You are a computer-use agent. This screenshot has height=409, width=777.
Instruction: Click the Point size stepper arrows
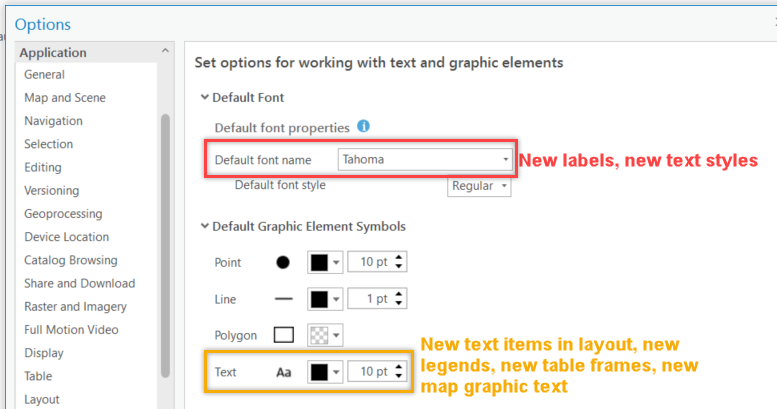pos(400,263)
